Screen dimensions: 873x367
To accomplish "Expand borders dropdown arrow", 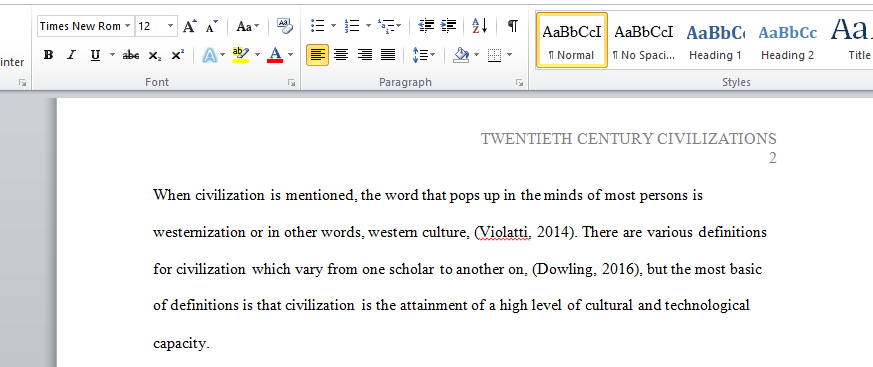I will (x=509, y=55).
